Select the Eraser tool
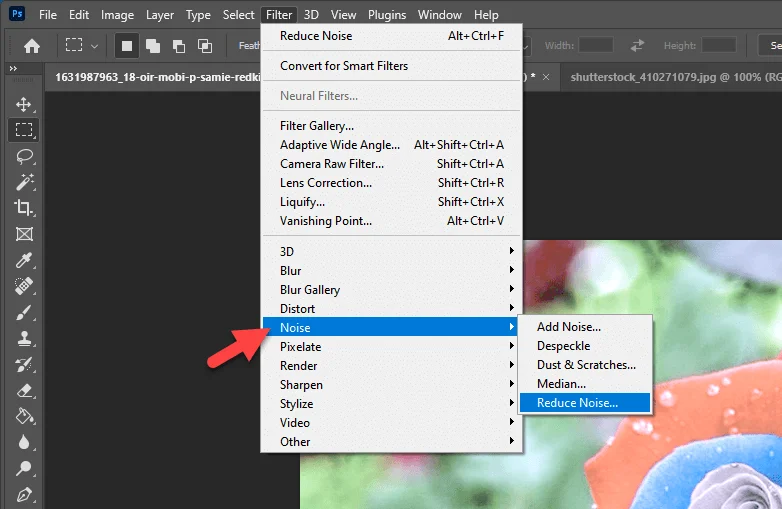The height and width of the screenshot is (509, 782). [x=24, y=390]
